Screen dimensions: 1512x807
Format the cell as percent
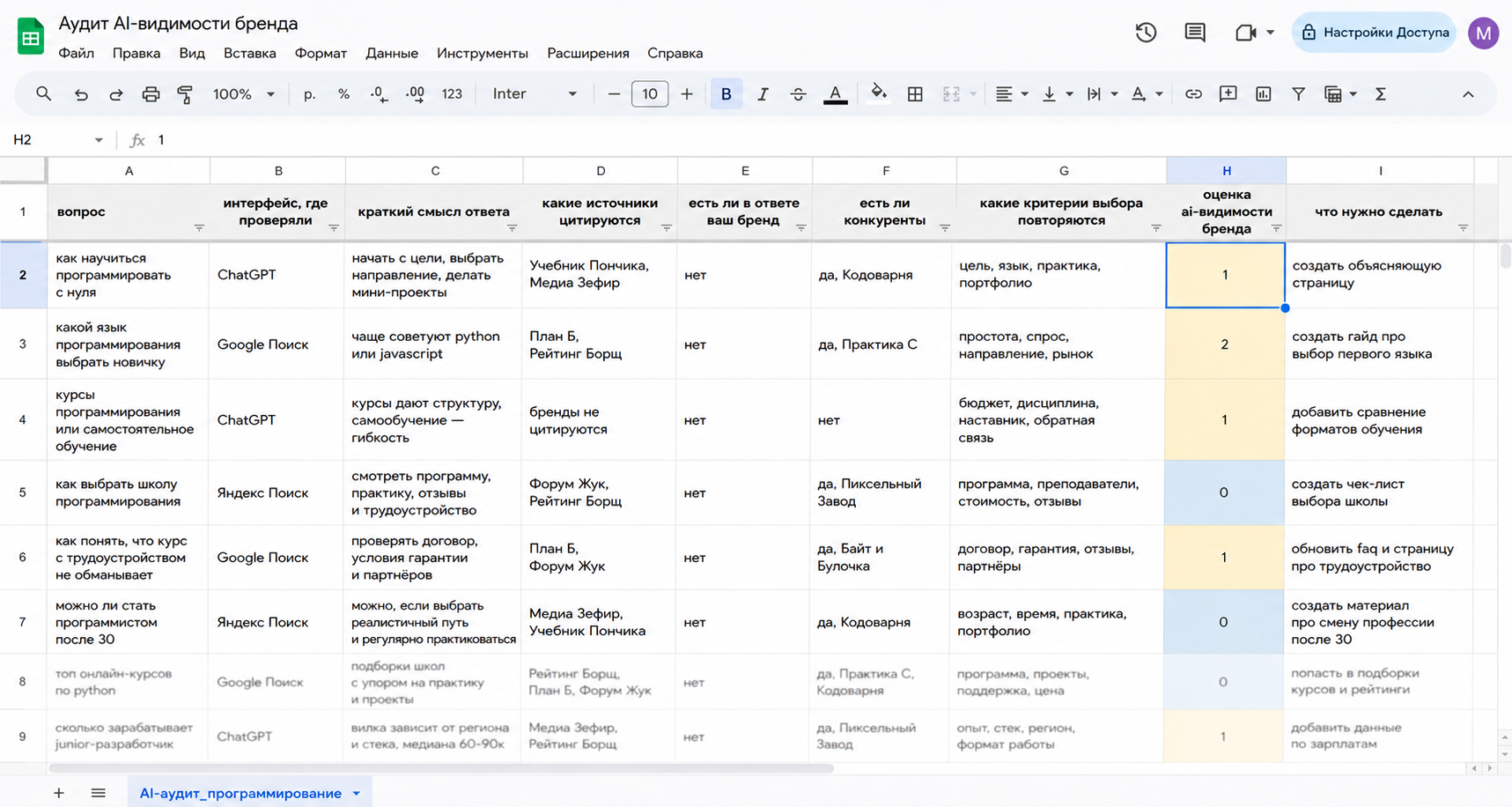343,94
